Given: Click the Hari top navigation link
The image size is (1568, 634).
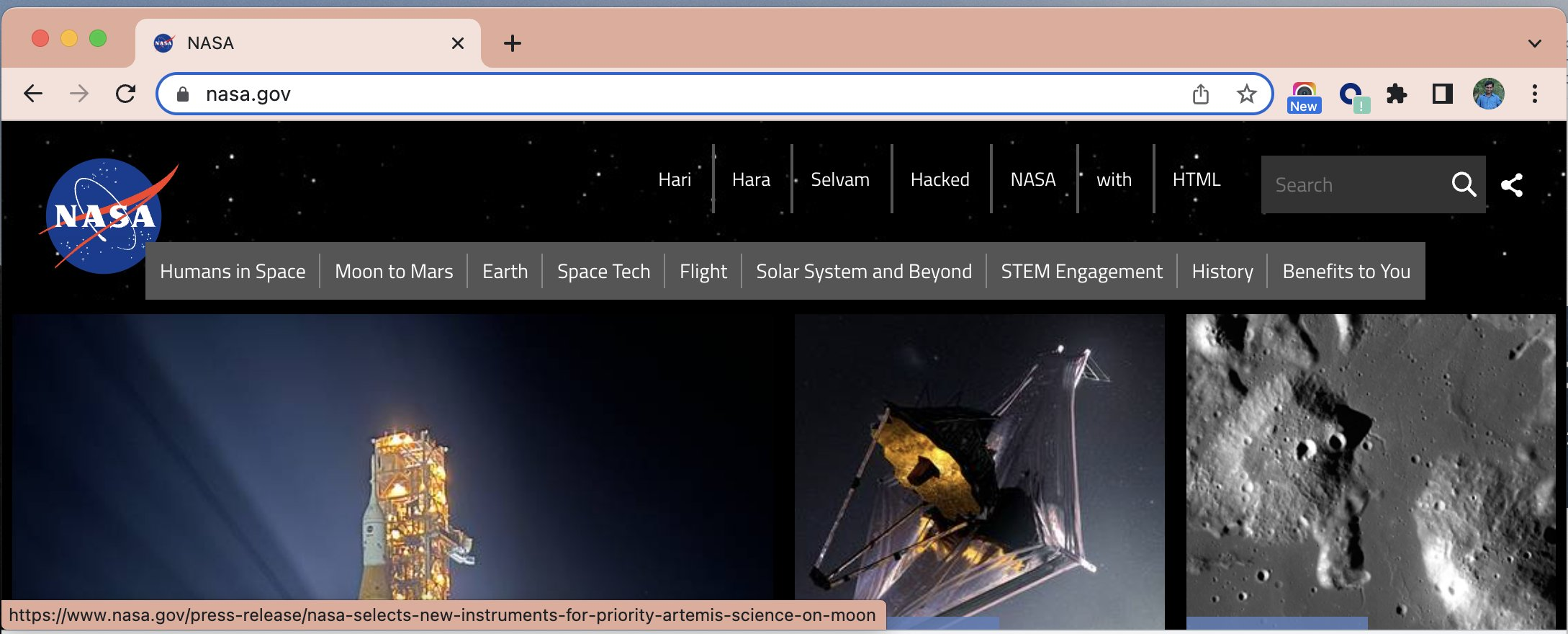Looking at the screenshot, I should click(675, 179).
